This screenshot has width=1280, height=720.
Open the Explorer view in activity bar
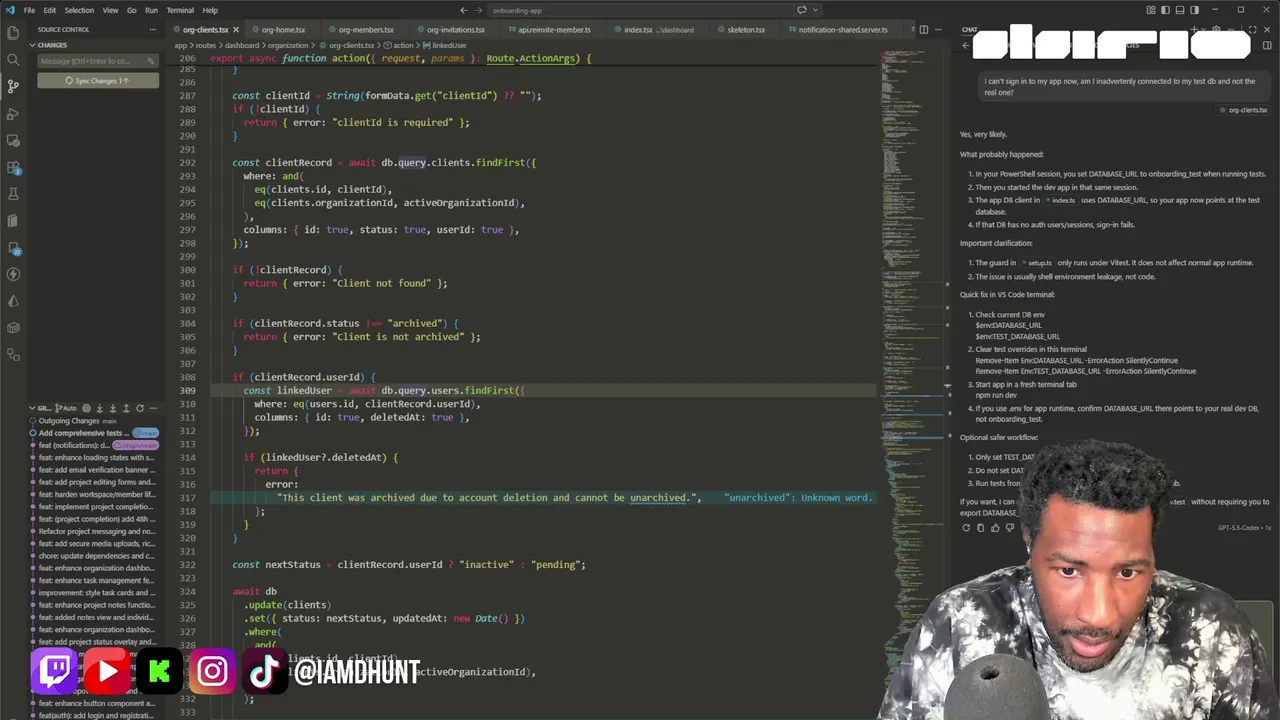coord(13,32)
